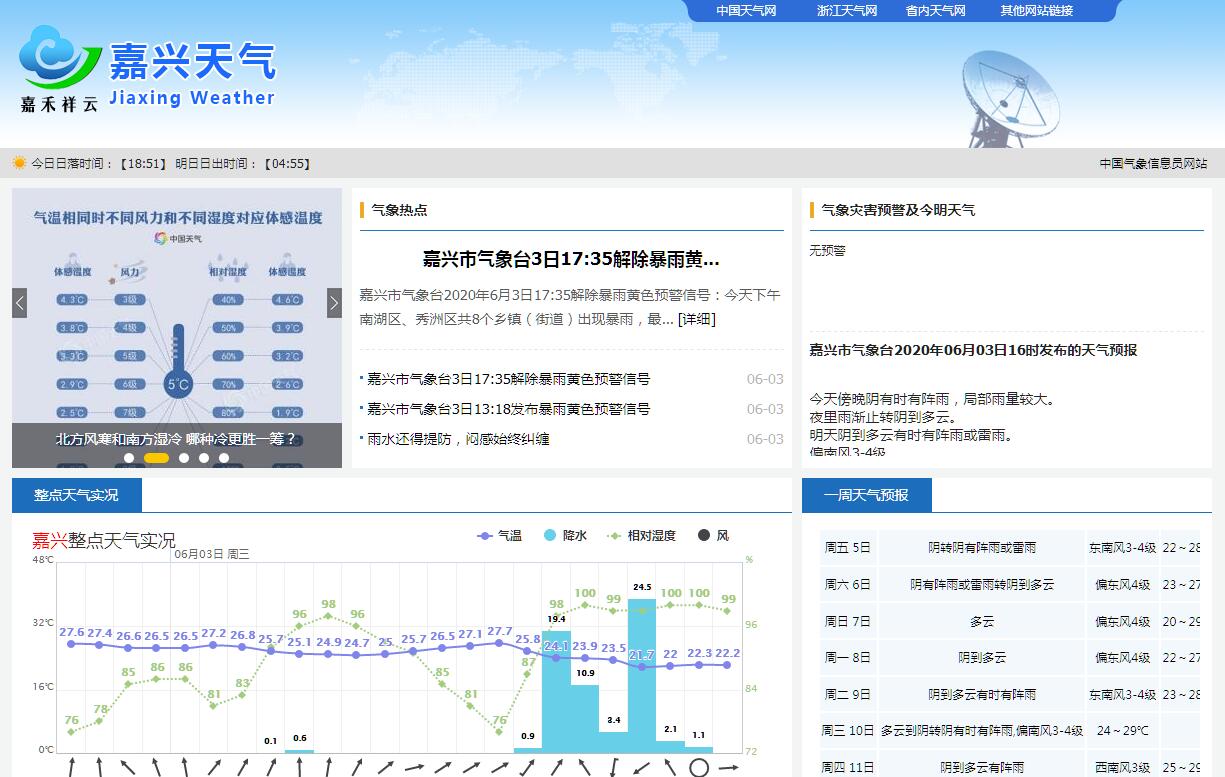This screenshot has height=777, width=1225.
Task: Expand the 其他网站链接 menu
Action: (x=1036, y=11)
